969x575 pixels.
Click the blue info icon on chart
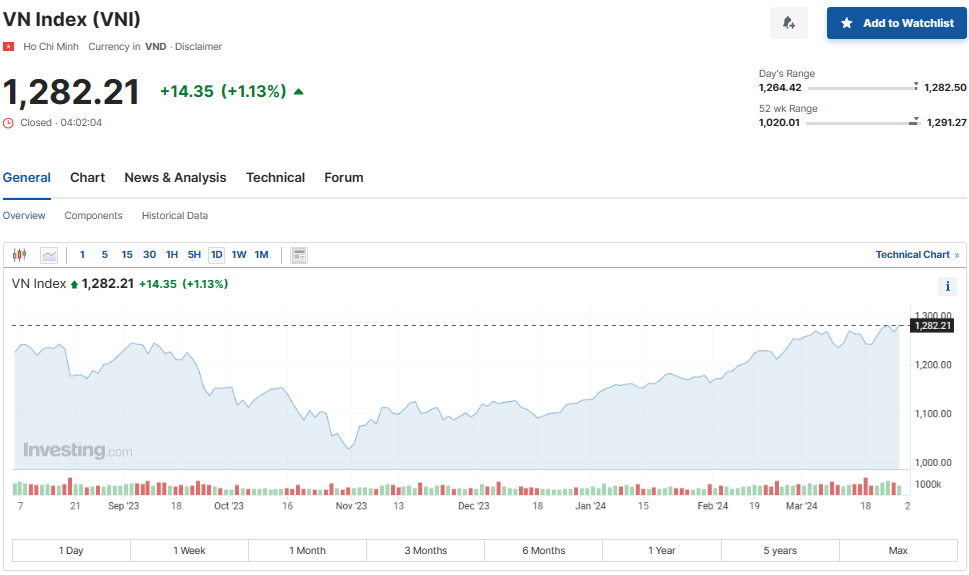click(x=948, y=287)
